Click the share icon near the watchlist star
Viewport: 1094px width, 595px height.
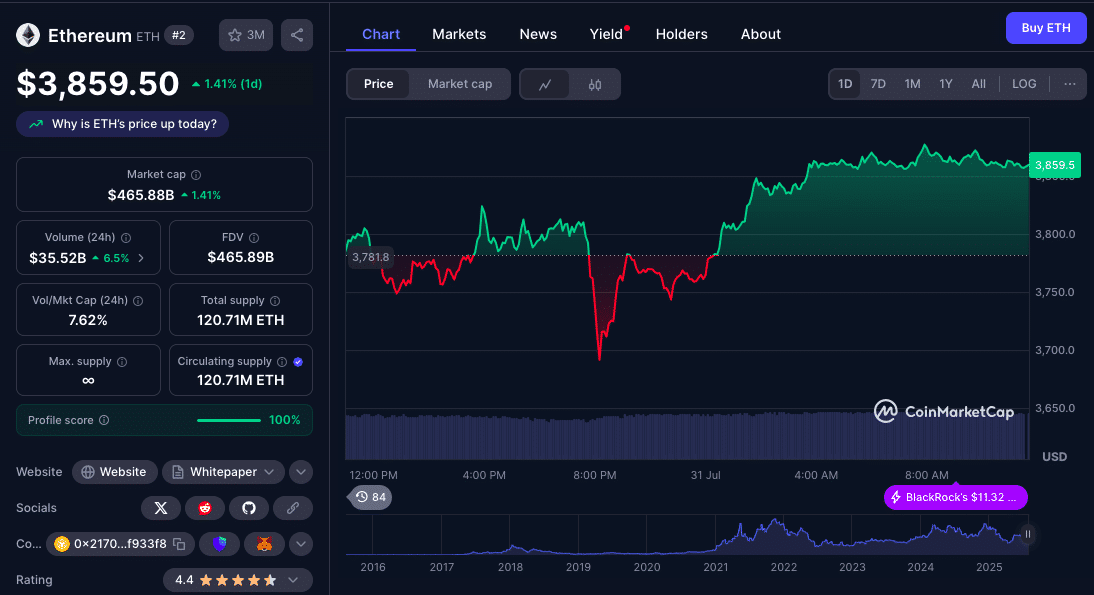coord(296,34)
